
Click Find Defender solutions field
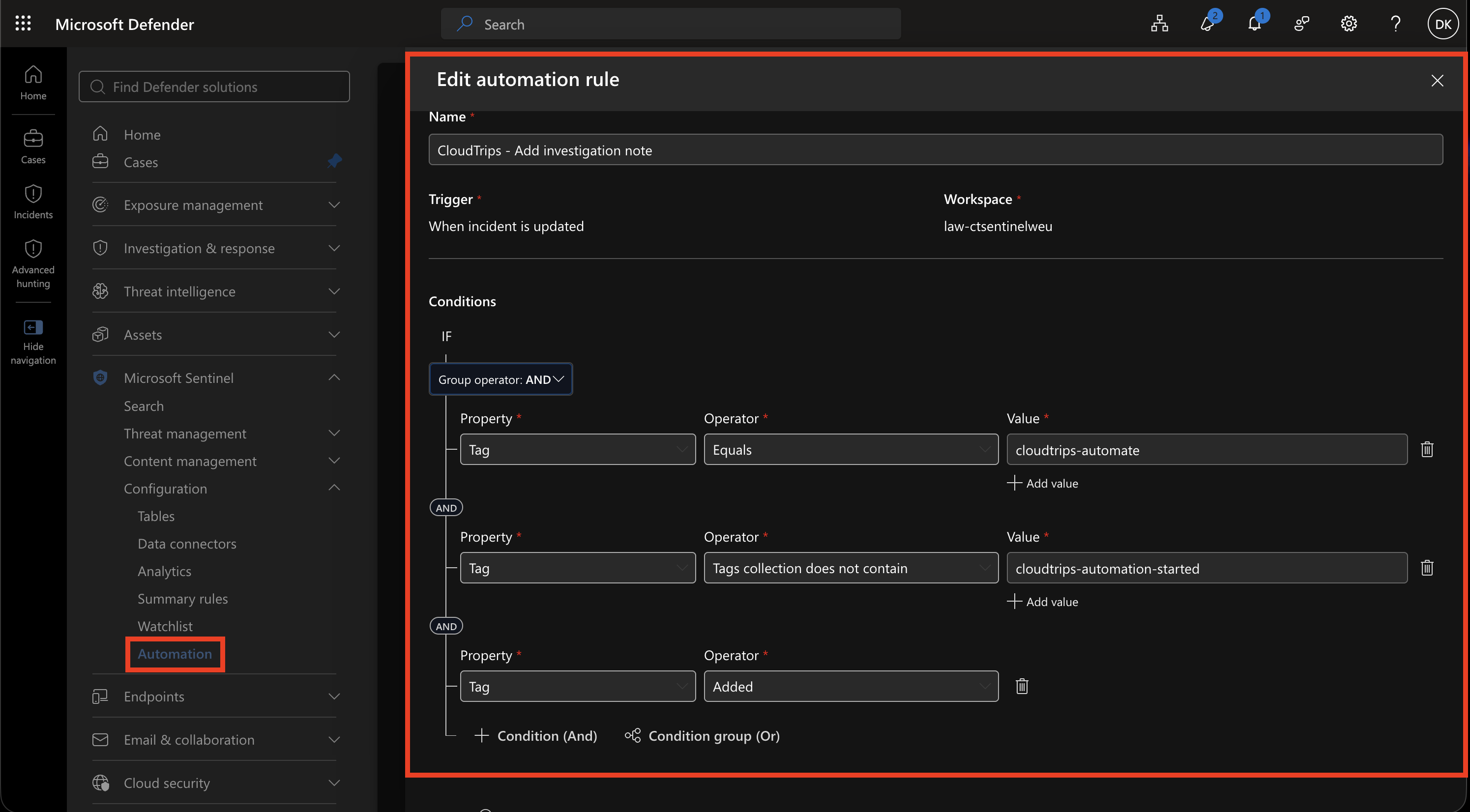[x=214, y=87]
